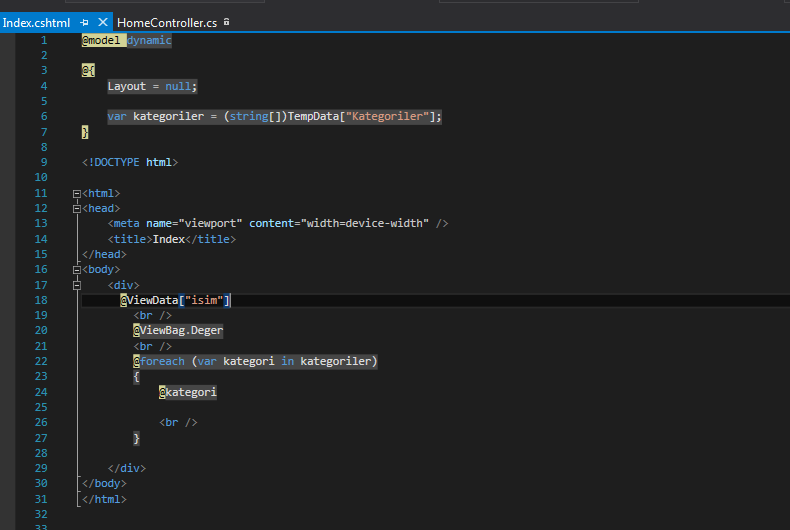The width and height of the screenshot is (790, 530).
Task: Click the TempData identifier on line 6
Action: (x=313, y=116)
